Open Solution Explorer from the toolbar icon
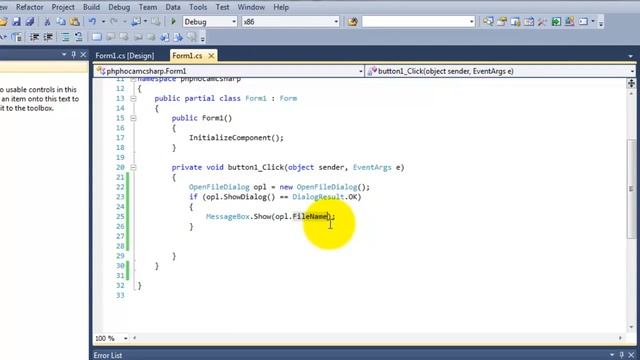Screen dimensions: 640x360 [x=488, y=22]
